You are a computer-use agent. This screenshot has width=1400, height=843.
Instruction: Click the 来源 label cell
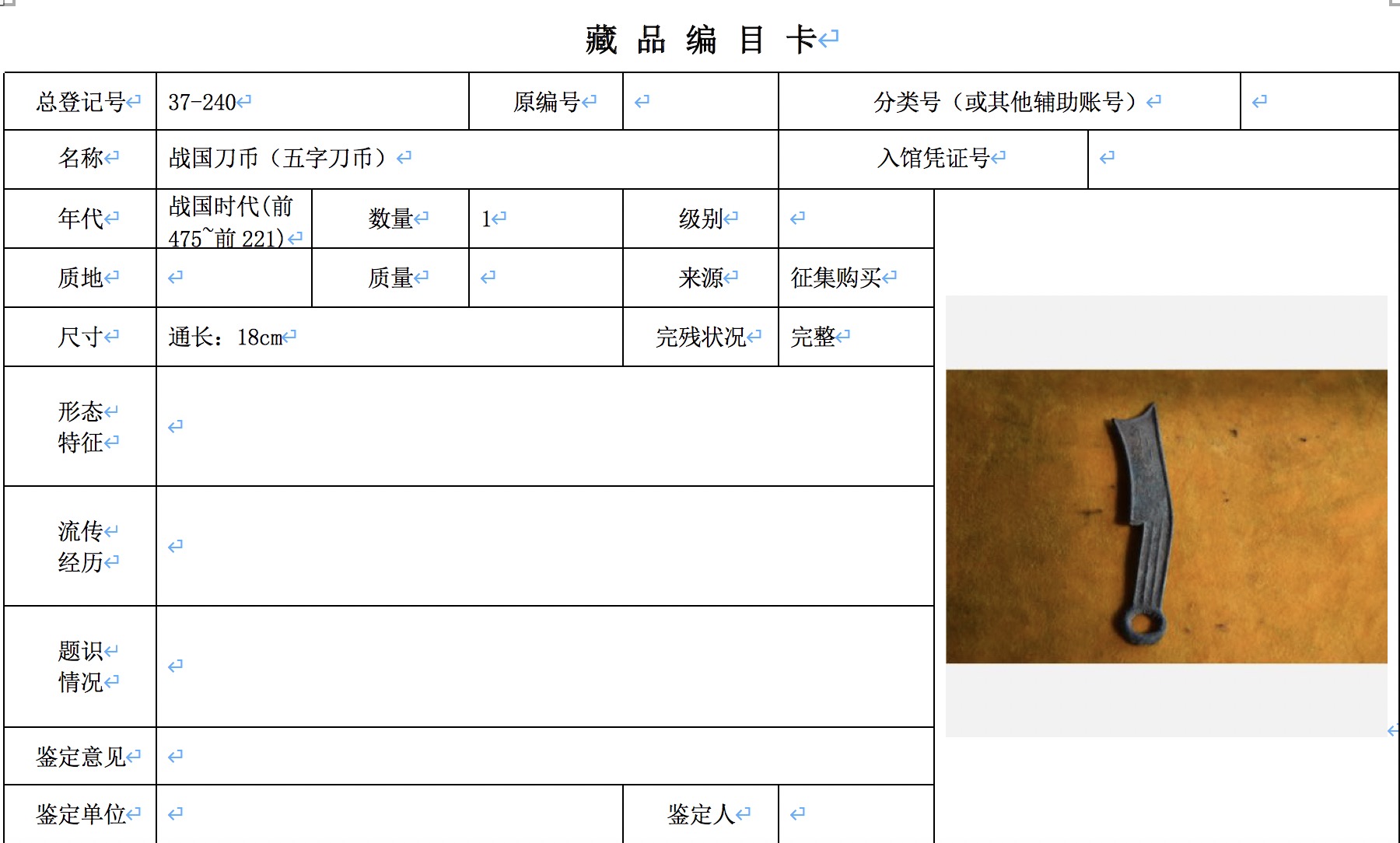[x=701, y=278]
